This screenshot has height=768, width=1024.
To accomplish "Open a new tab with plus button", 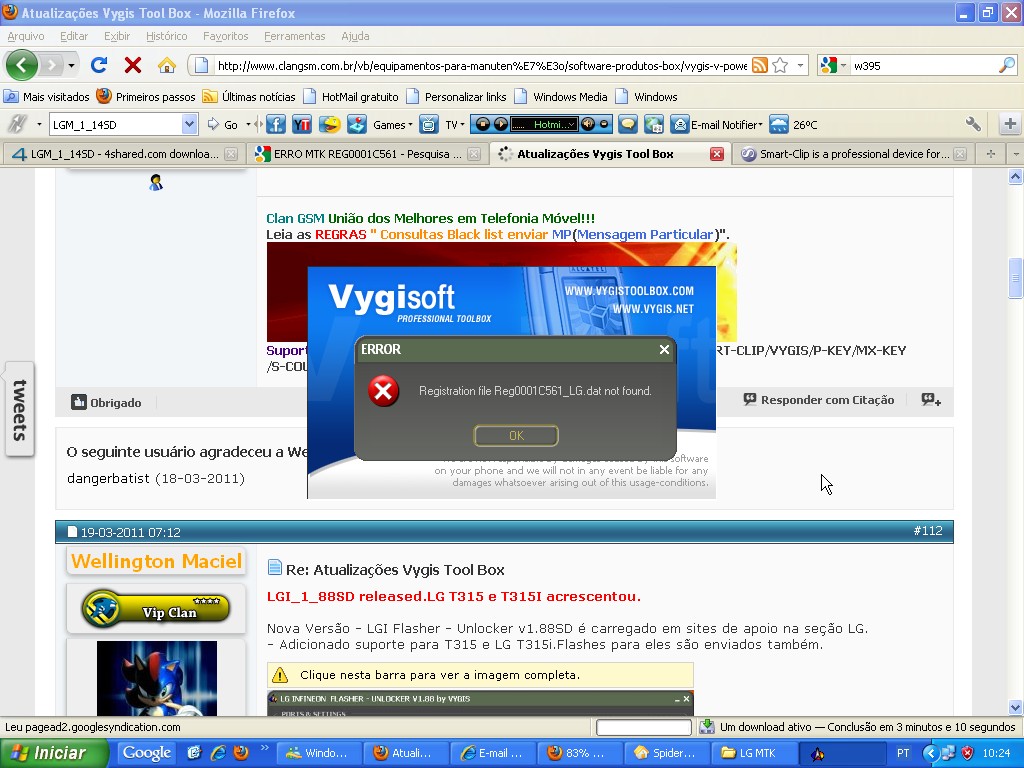I will 991,154.
